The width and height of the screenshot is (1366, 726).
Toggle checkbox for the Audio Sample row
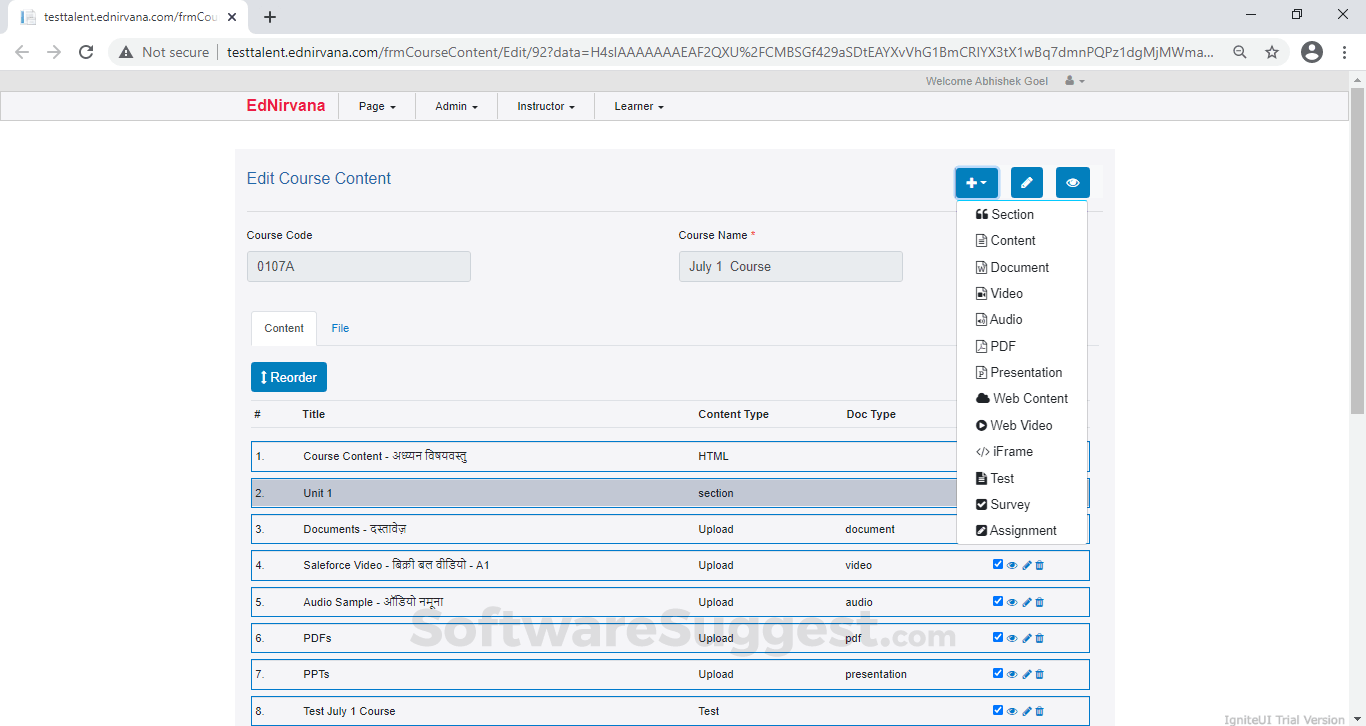tap(998, 601)
